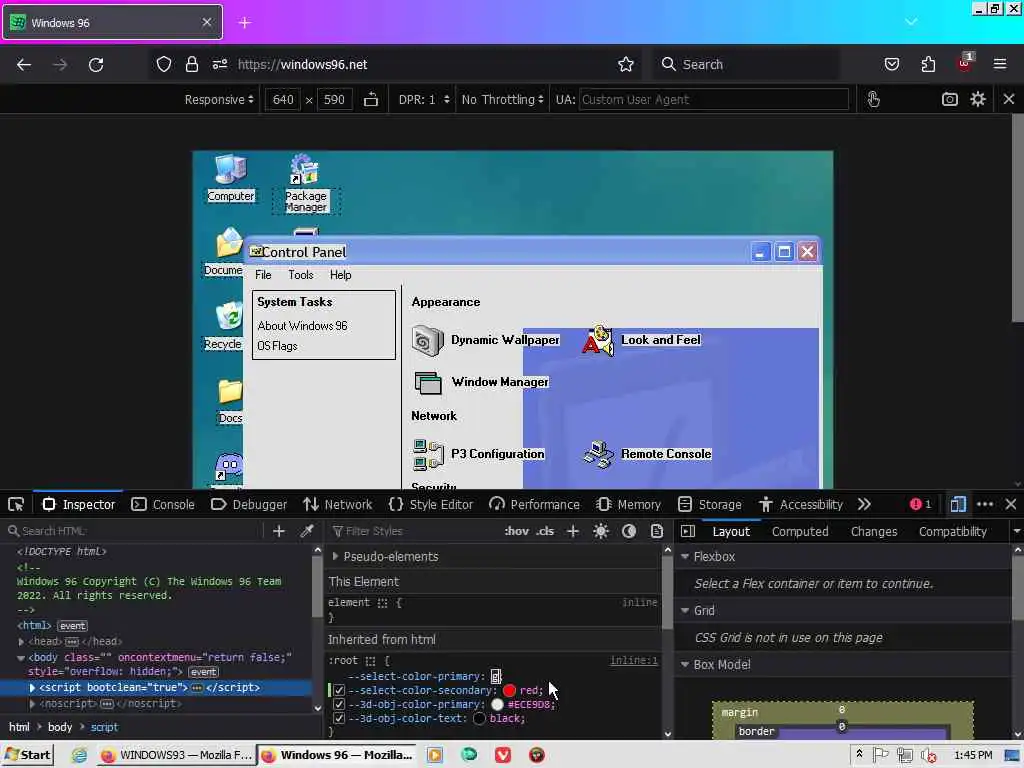
Task: Collapse the Box Model section
Action: click(685, 664)
